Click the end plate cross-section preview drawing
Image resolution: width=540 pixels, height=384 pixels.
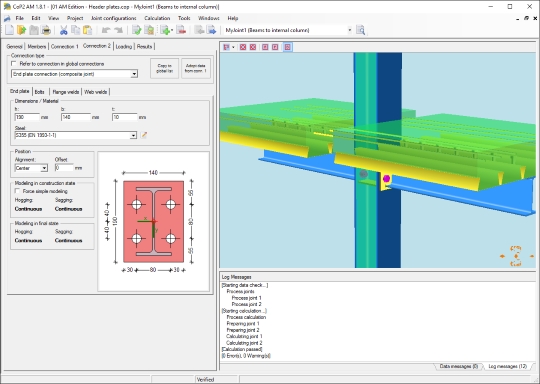153,221
